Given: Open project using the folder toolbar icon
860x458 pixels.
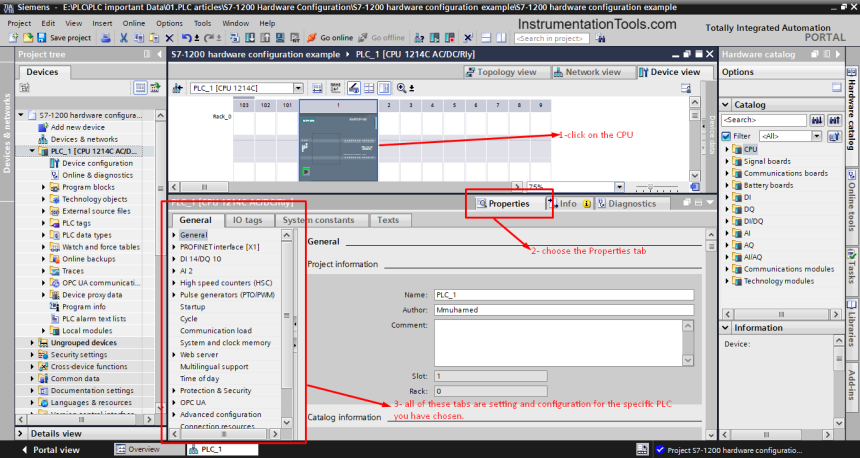Looking at the screenshot, I should coord(27,38).
